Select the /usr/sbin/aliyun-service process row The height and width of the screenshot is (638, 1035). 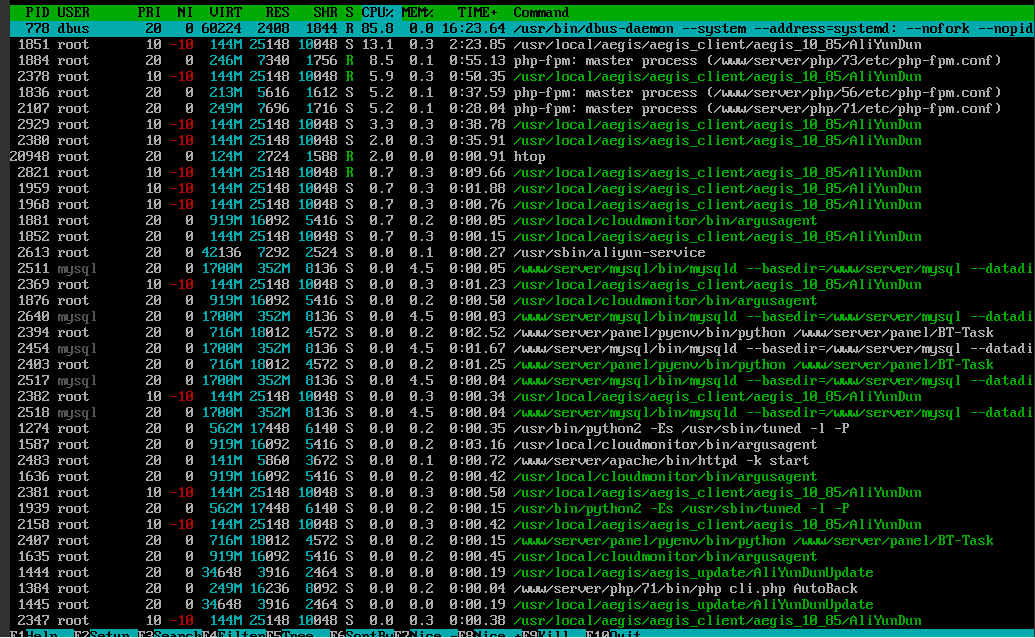click(600, 252)
